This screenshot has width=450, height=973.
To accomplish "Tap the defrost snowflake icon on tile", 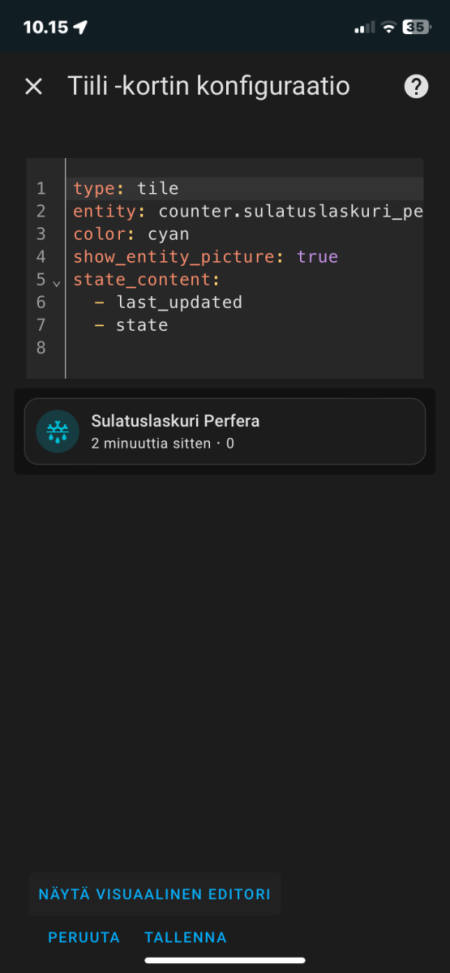I will (57, 431).
